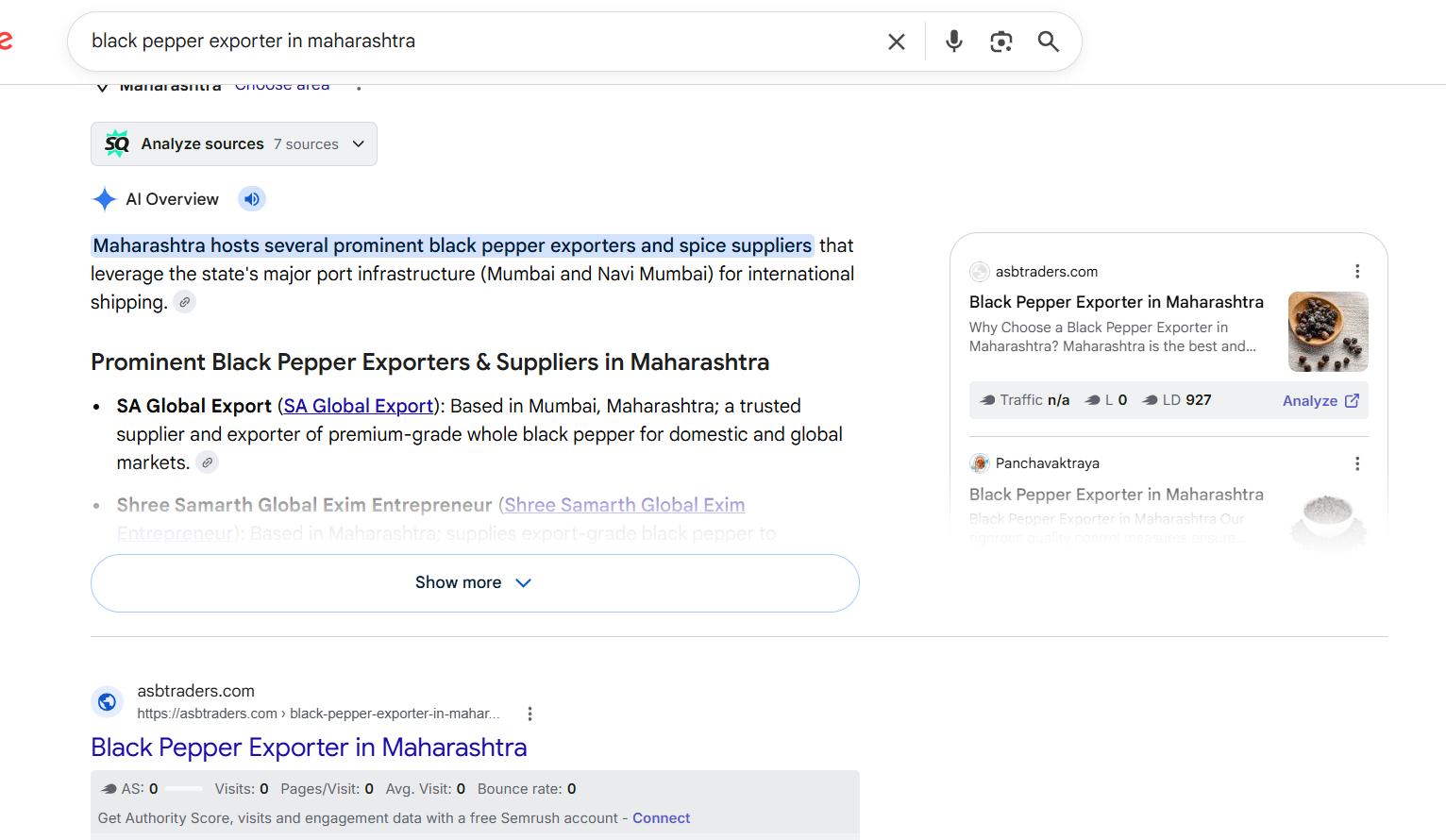Image resolution: width=1446 pixels, height=840 pixels.
Task: Click the 'Traffic n/a' metric in the source card
Action: [1025, 400]
